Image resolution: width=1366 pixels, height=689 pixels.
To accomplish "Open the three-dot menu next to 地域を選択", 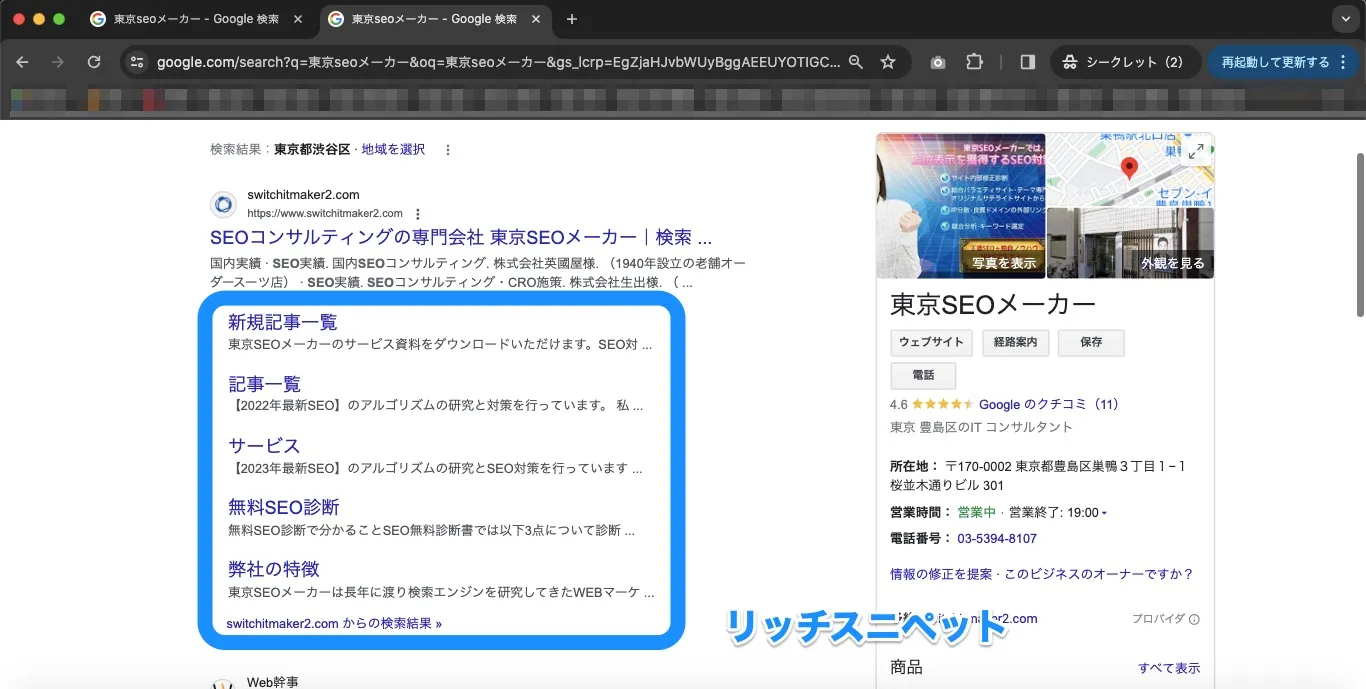I will (448, 150).
